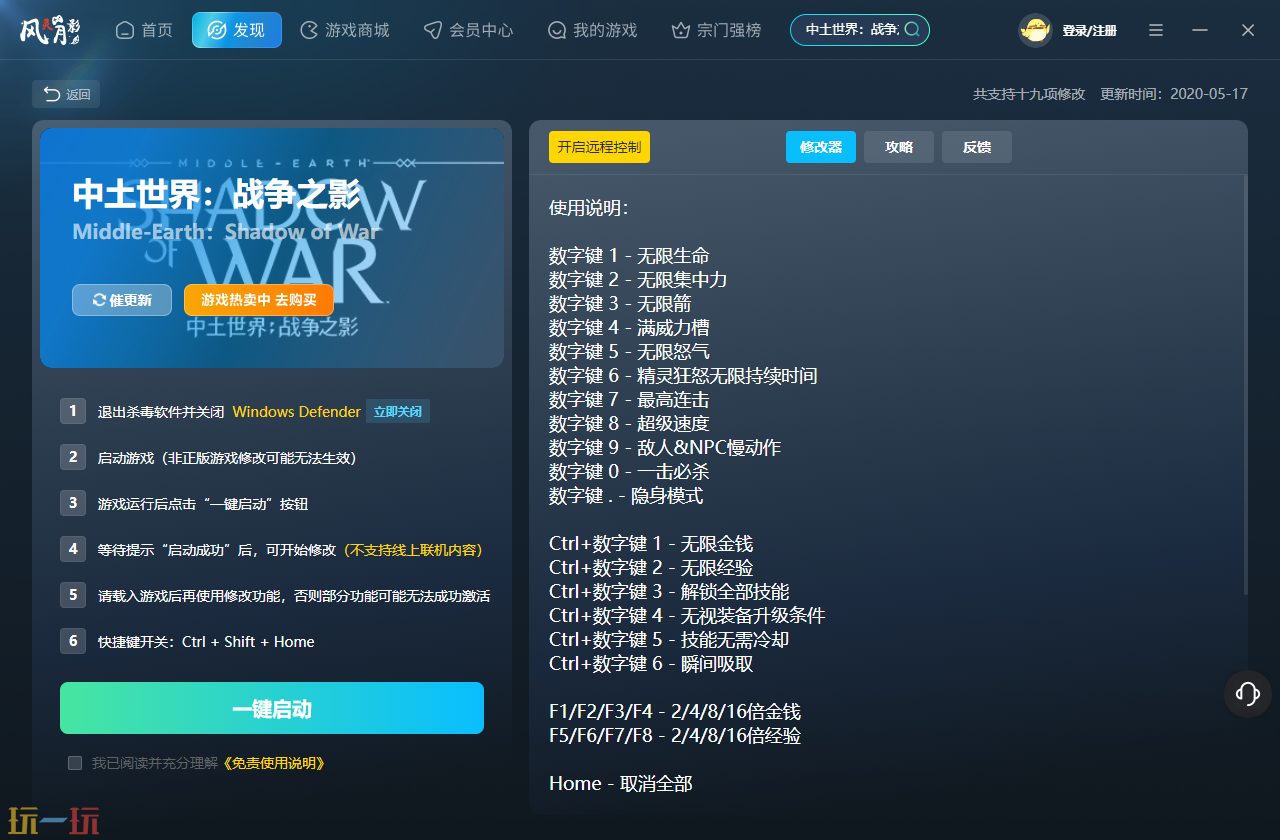Switch to the 反馈 tab
1280x840 pixels.
tap(977, 147)
